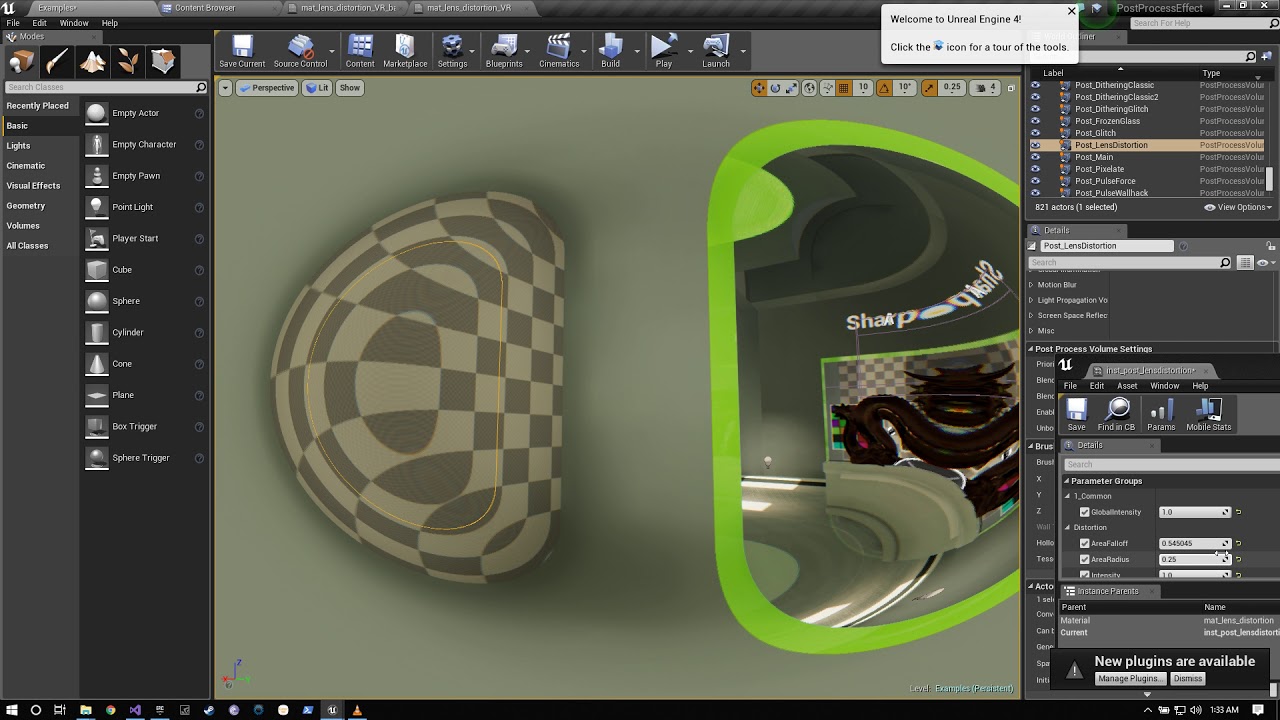Image resolution: width=1280 pixels, height=720 pixels.
Task: Select the translate gizmo tool in viewport
Action: coord(759,88)
